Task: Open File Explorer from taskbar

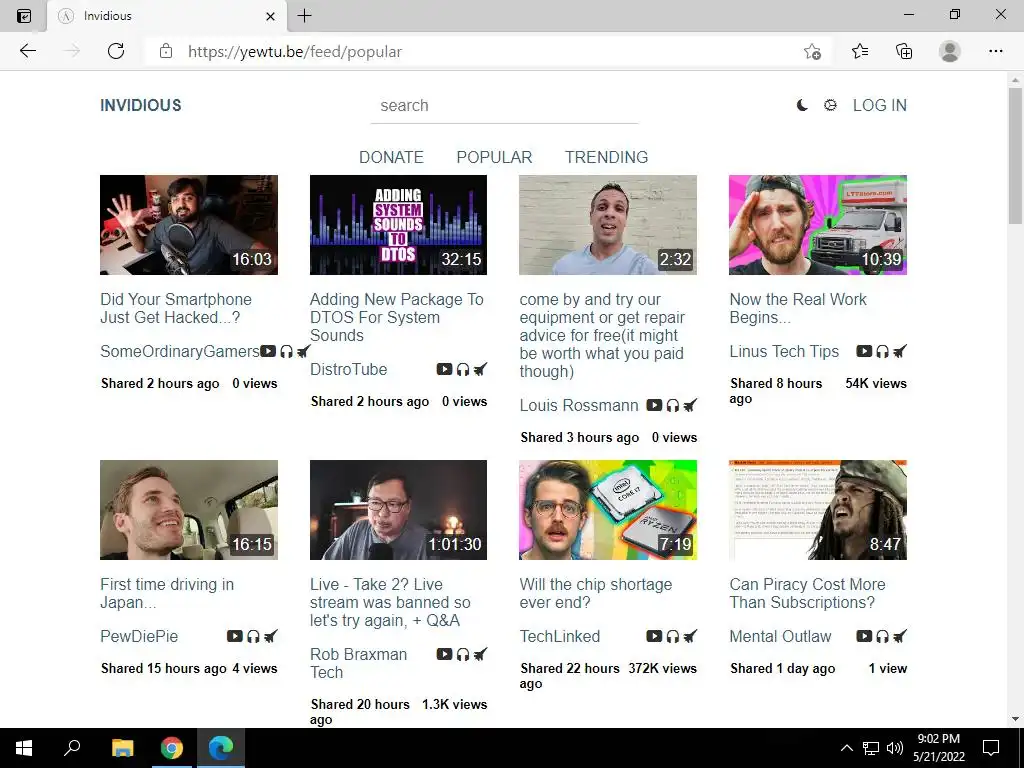Action: click(x=122, y=748)
